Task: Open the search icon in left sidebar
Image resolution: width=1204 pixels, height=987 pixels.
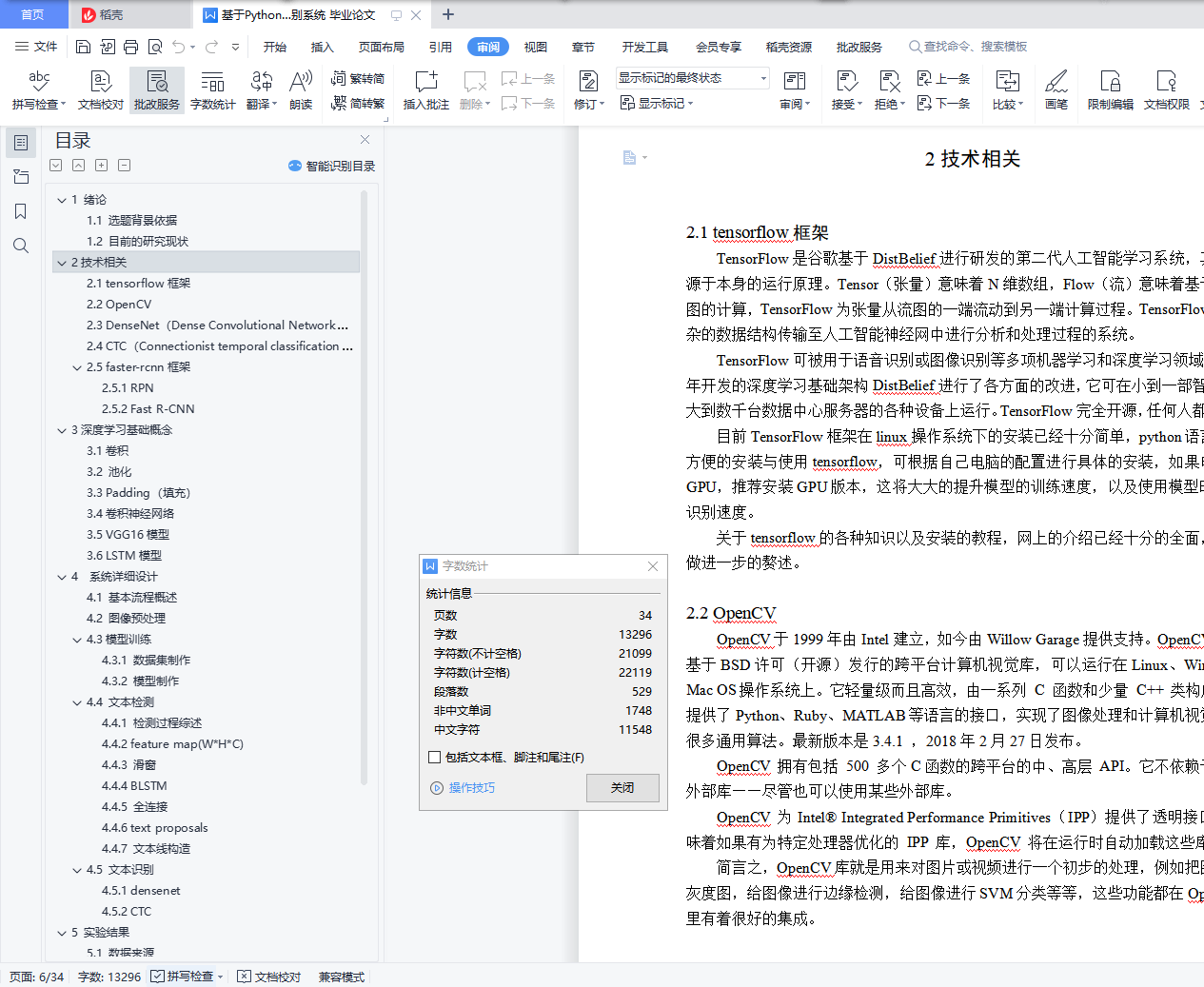Action: pos(21,246)
